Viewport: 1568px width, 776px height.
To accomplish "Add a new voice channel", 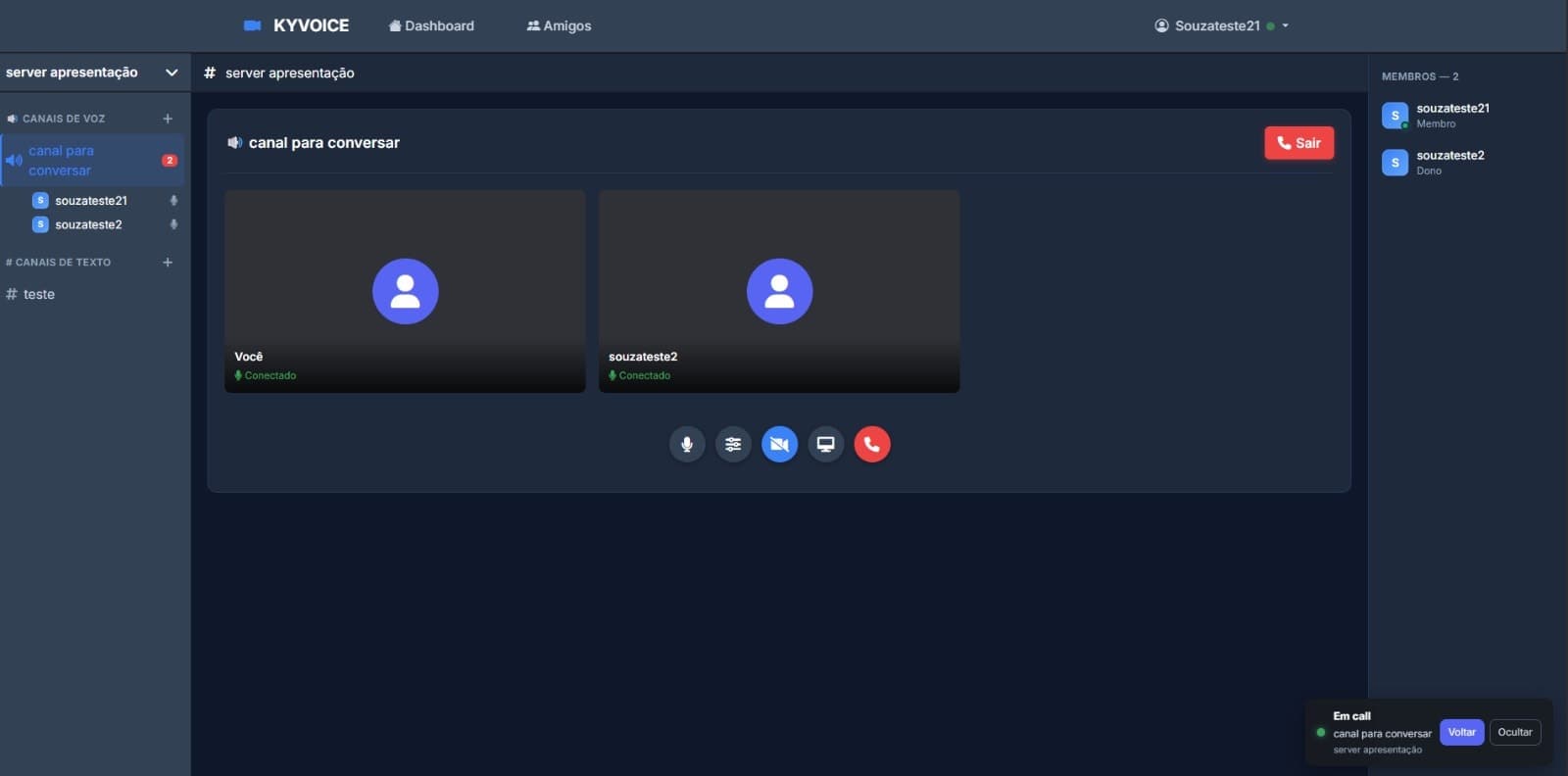I will (x=168, y=119).
